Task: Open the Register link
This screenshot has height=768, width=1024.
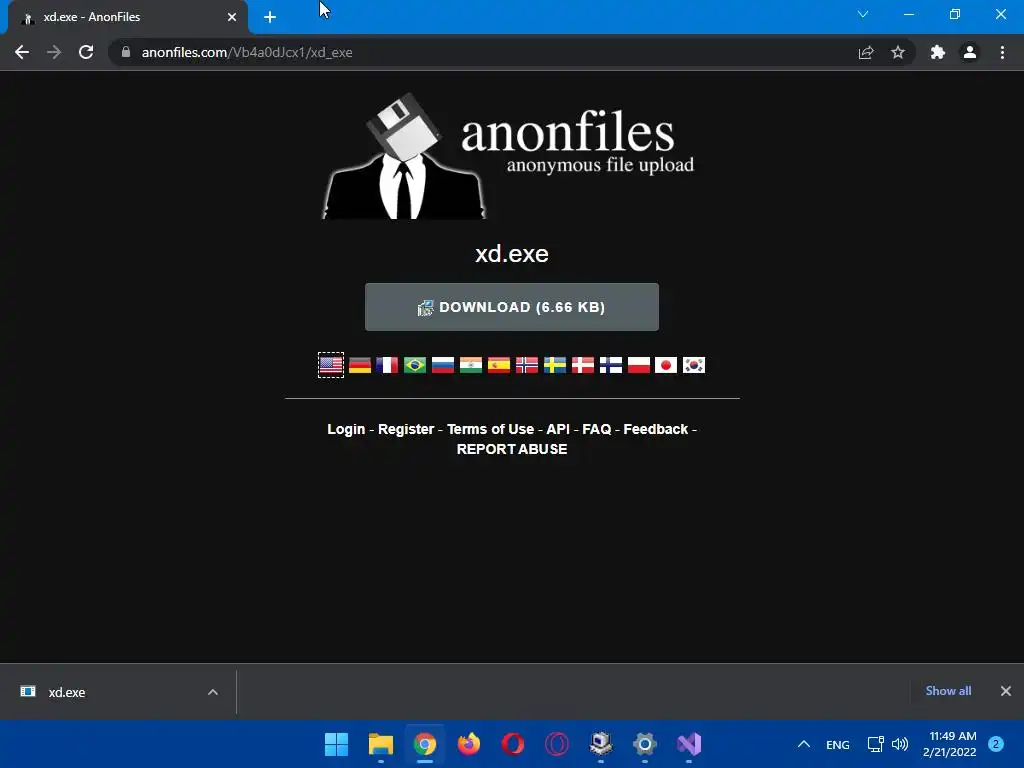Action: coord(406,429)
